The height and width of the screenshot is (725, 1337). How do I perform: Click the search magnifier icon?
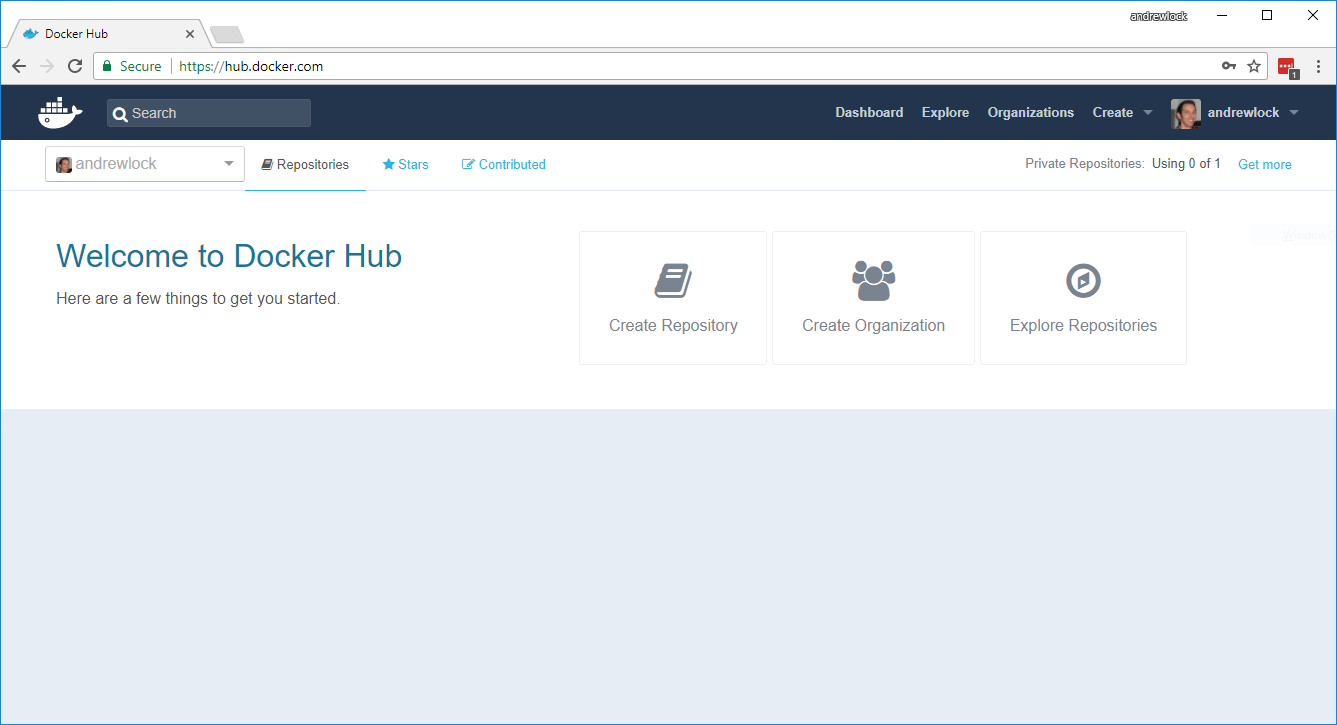[x=120, y=114]
